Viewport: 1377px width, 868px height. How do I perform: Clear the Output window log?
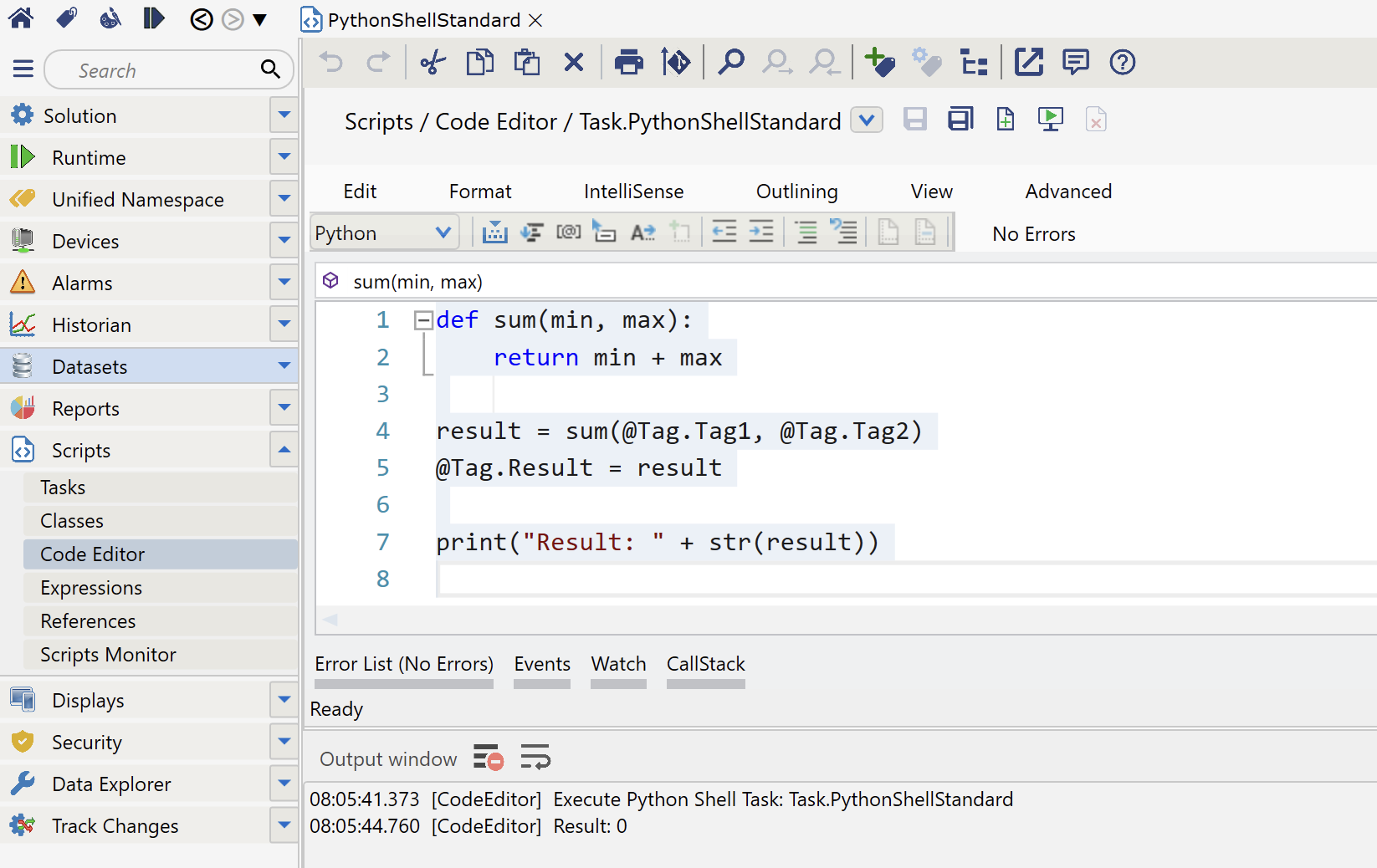click(488, 758)
